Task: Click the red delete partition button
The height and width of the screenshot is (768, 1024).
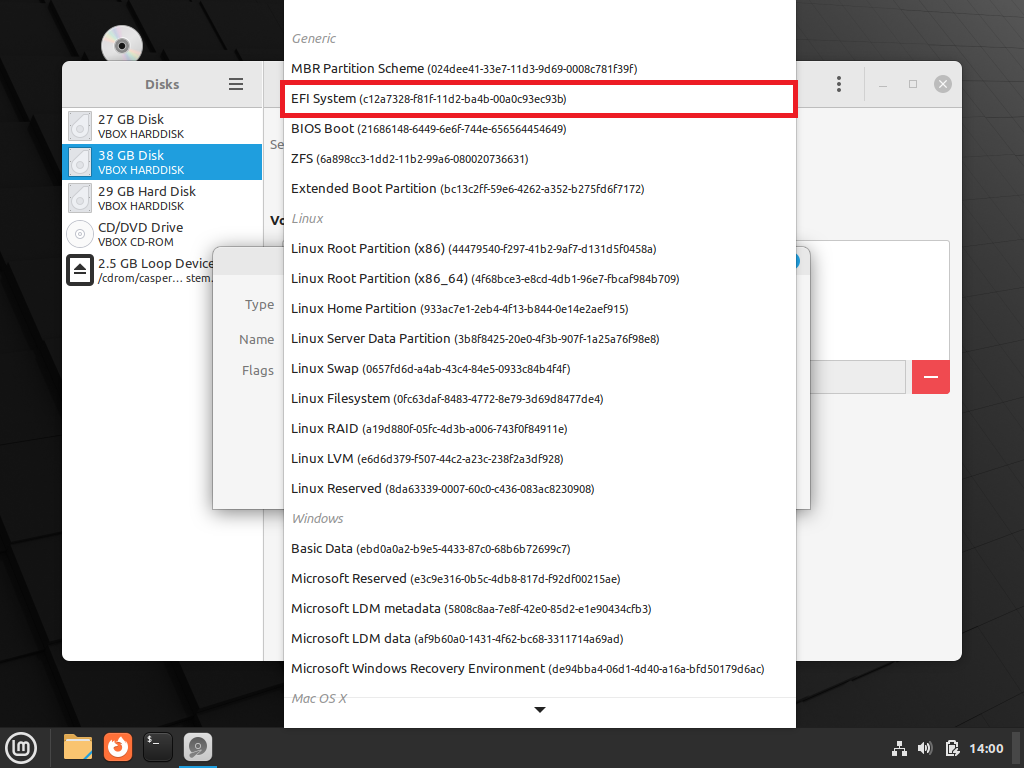Action: [x=931, y=377]
